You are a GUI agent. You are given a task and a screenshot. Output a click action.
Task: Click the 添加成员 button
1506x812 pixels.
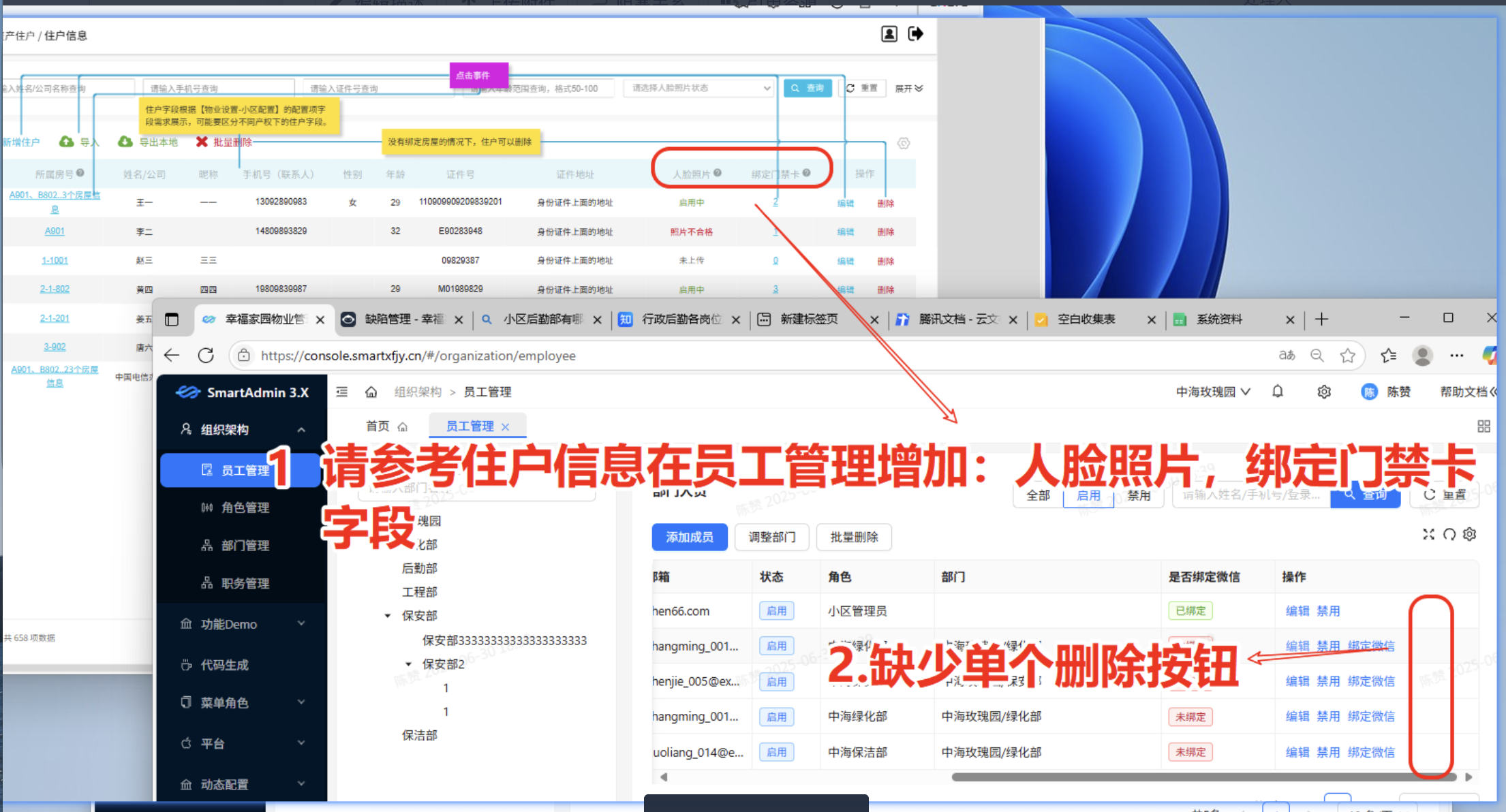tap(690, 537)
